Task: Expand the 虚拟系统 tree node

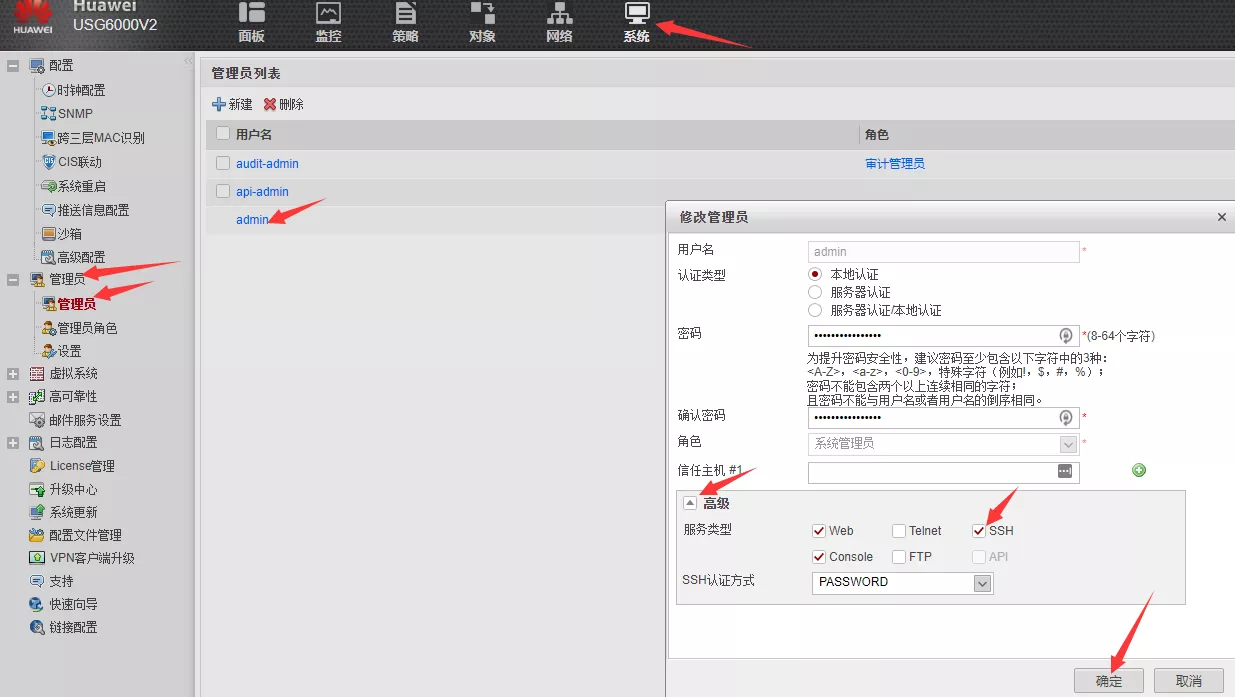Action: coord(13,374)
